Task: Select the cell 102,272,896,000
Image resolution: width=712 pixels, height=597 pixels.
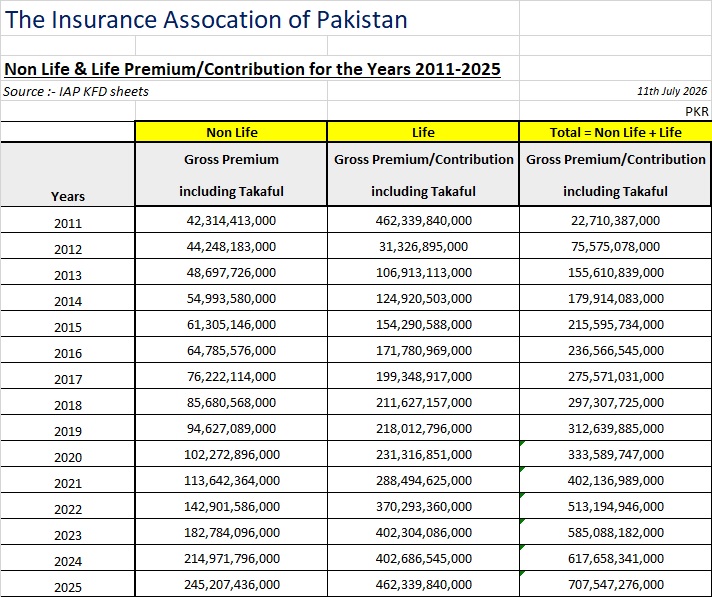Action: [x=232, y=454]
